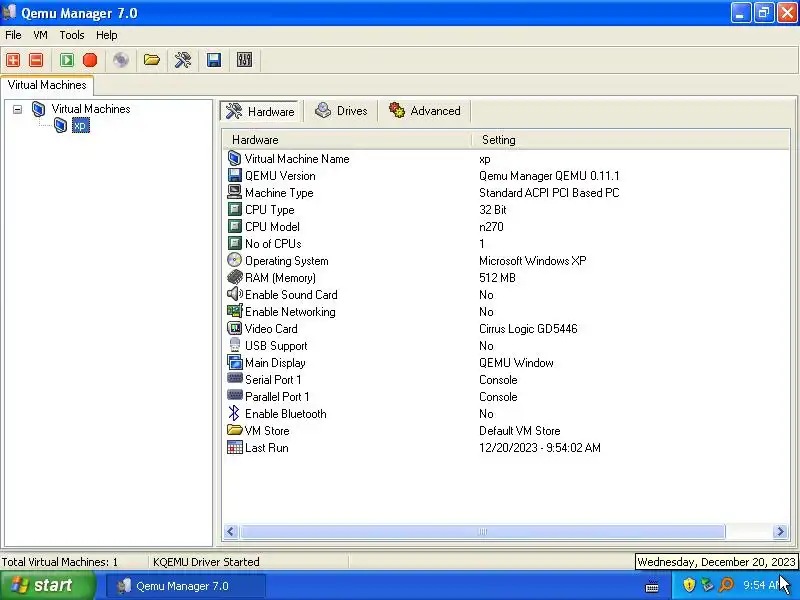Click Qemu Manager 7.0 taskbar button
Screen dimensions: 800x600
tap(185, 586)
